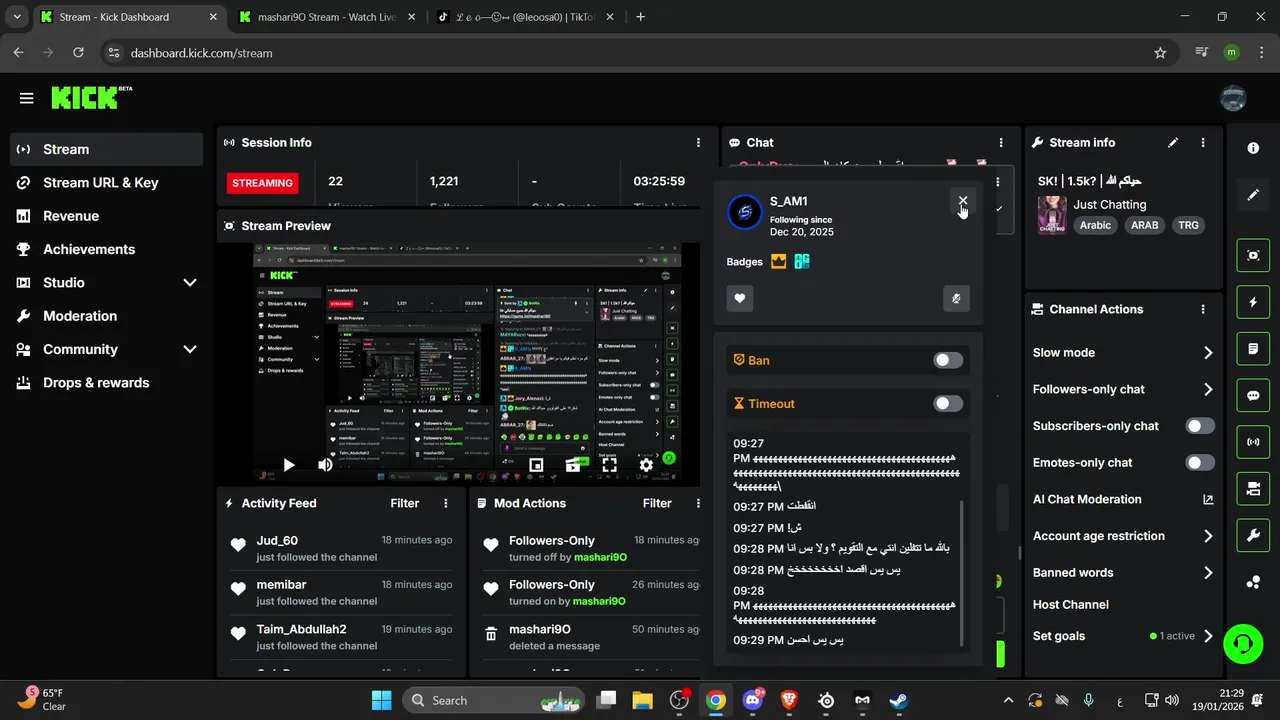Switch to TikTok browser tab

(x=525, y=17)
